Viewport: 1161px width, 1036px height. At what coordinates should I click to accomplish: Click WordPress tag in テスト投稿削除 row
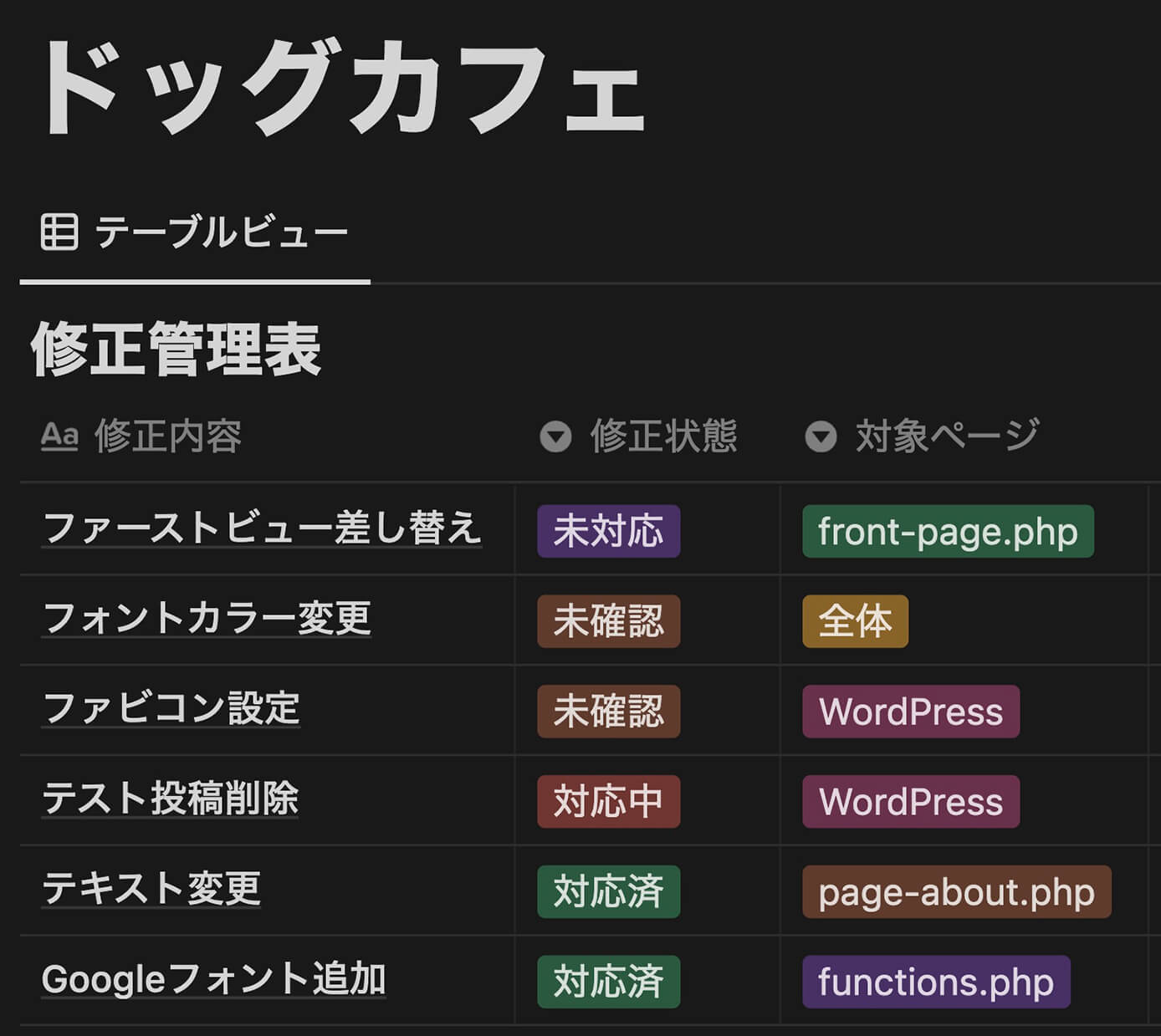[911, 802]
